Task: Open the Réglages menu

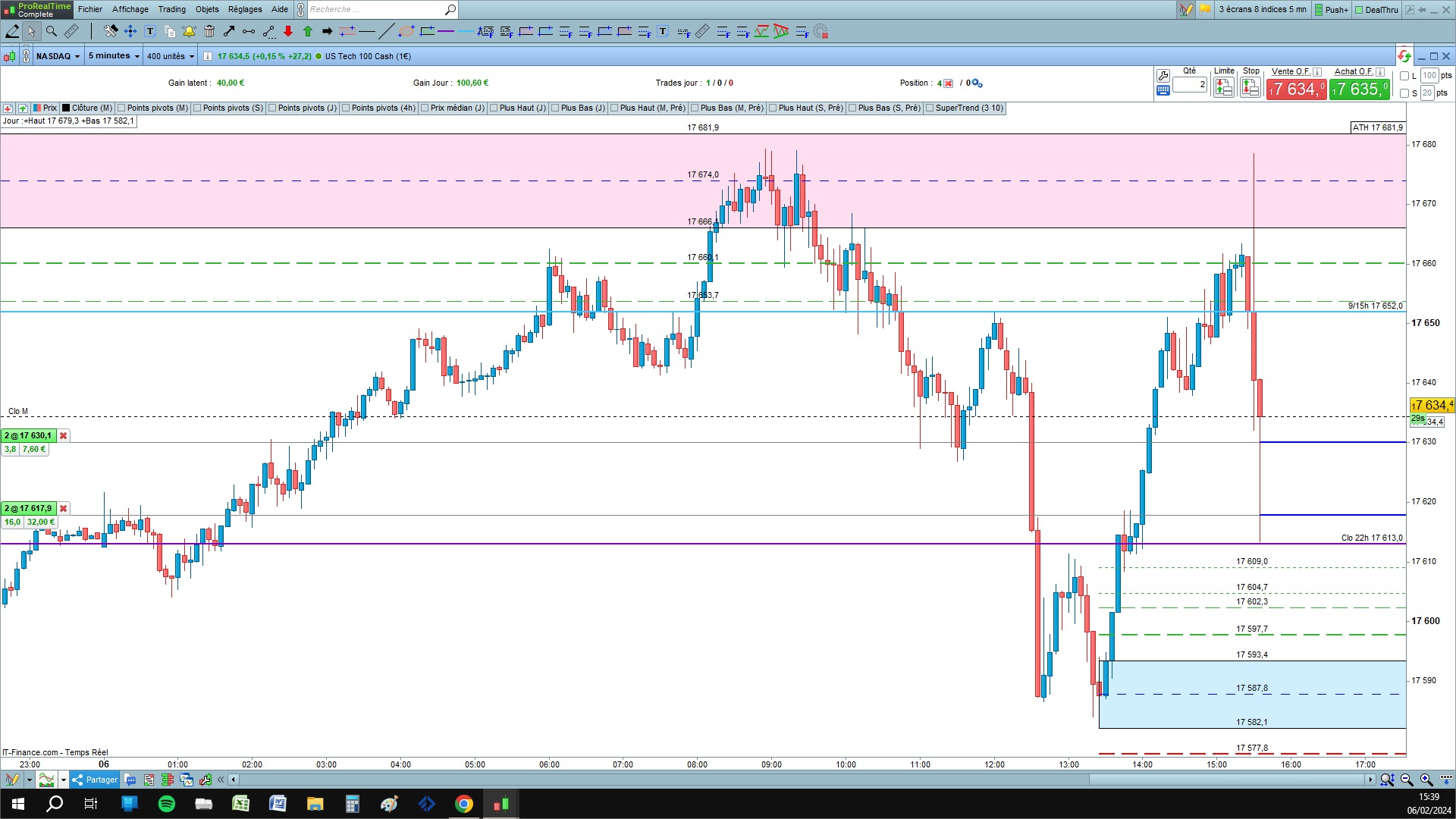Action: tap(244, 9)
